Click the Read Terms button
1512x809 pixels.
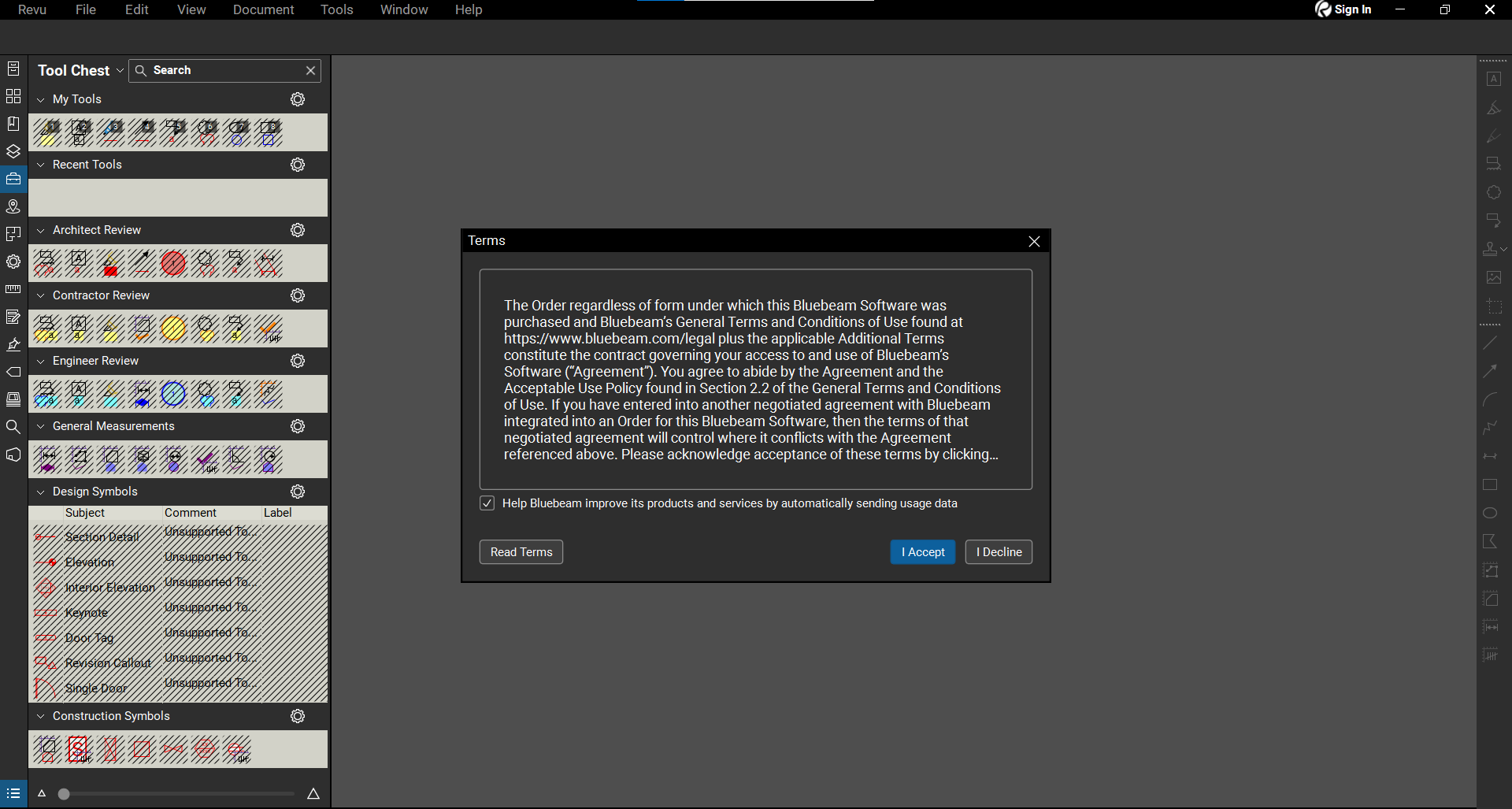(x=521, y=552)
